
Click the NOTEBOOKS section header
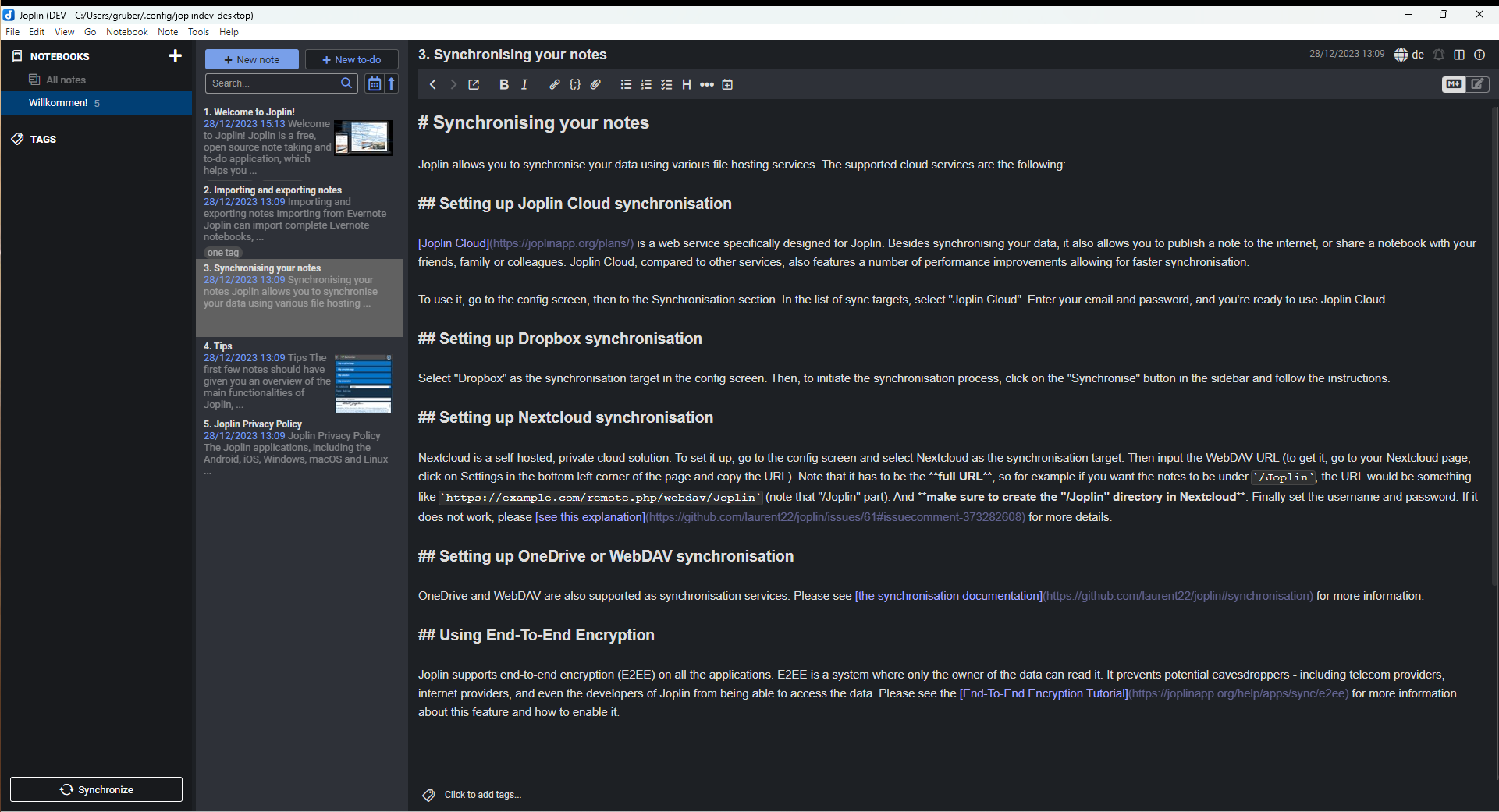pyautogui.click(x=60, y=56)
